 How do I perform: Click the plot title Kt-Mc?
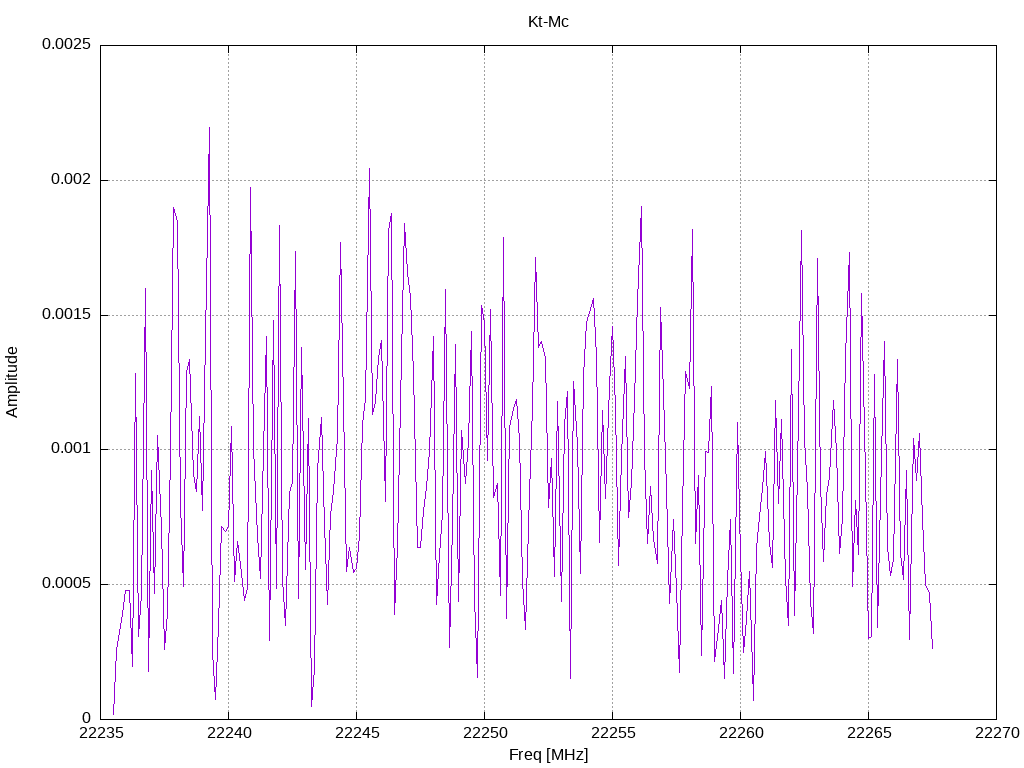click(548, 22)
